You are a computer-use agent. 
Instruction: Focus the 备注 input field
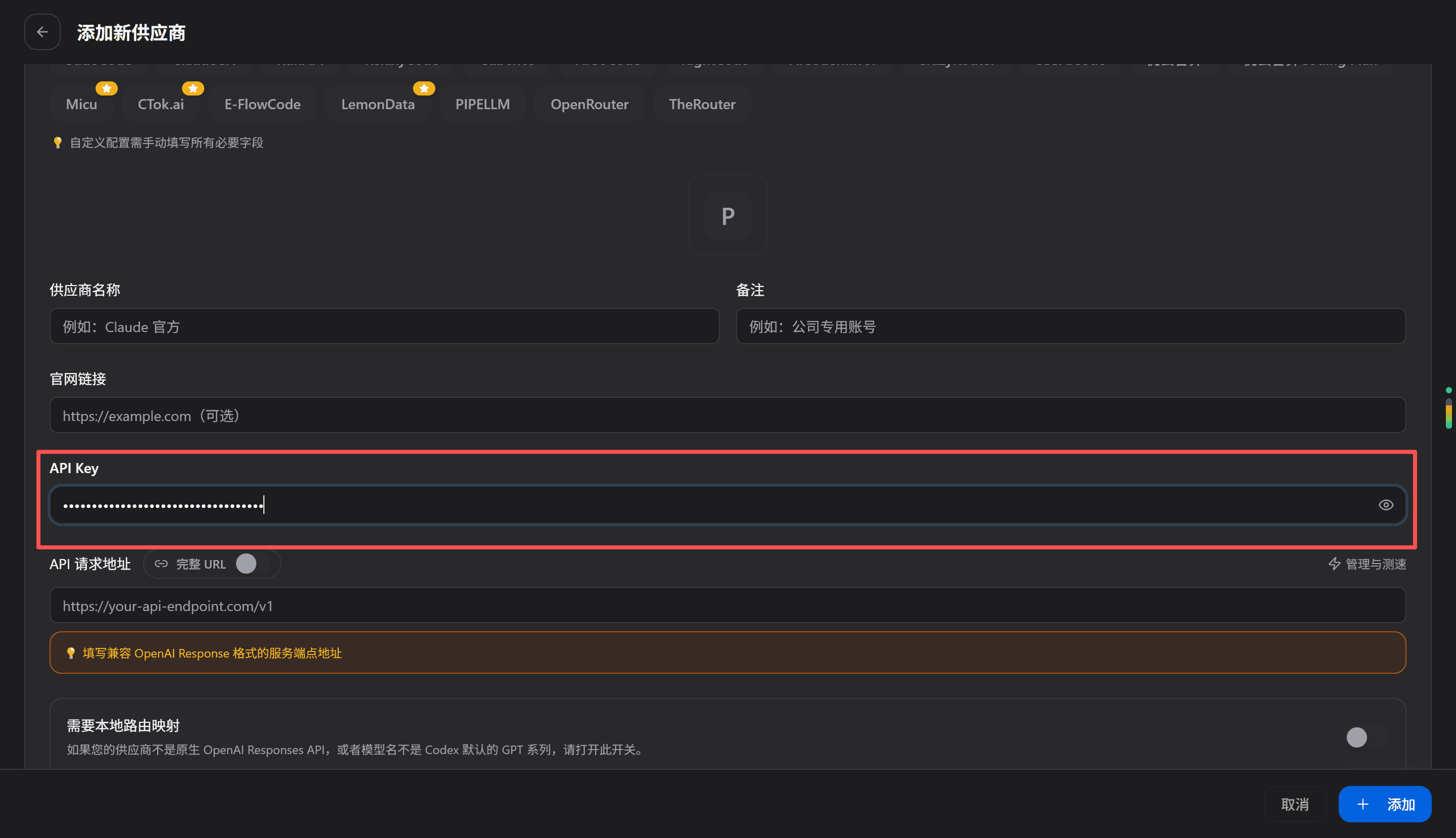click(1071, 327)
